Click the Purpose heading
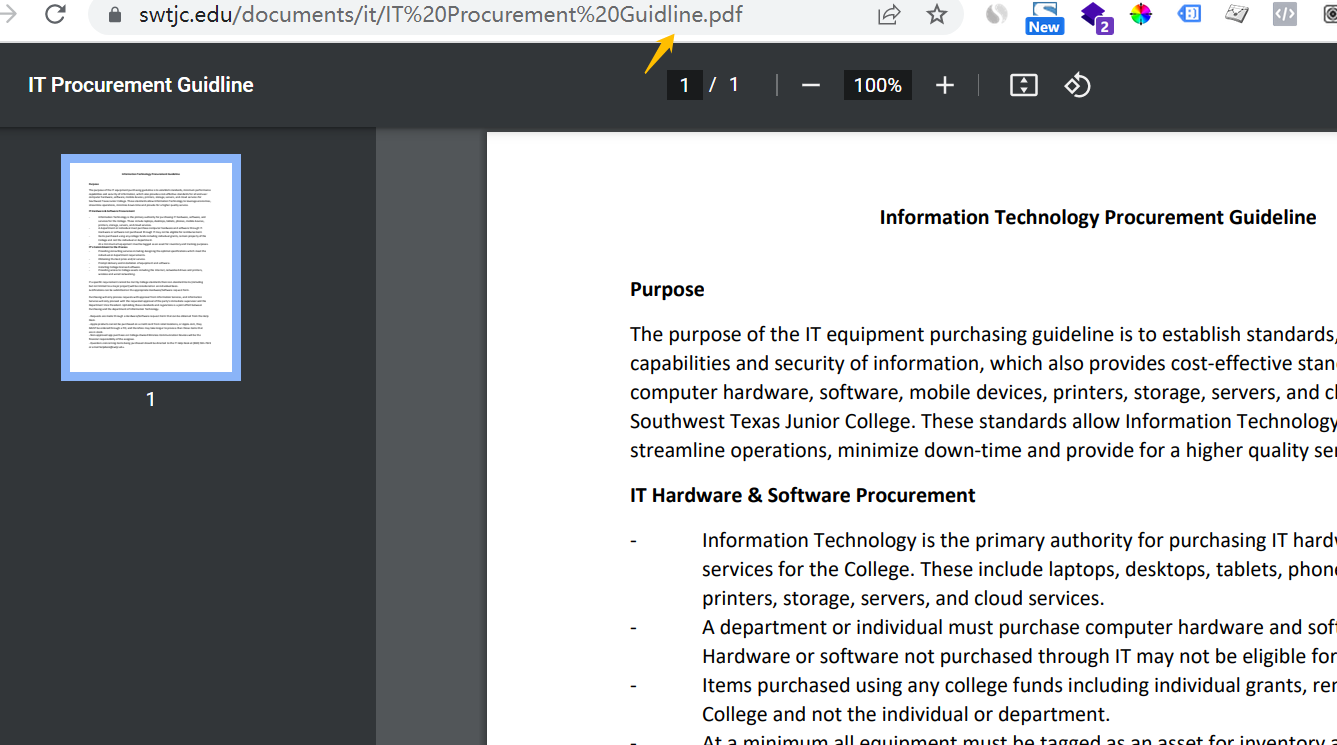1337x745 pixels. [x=667, y=289]
